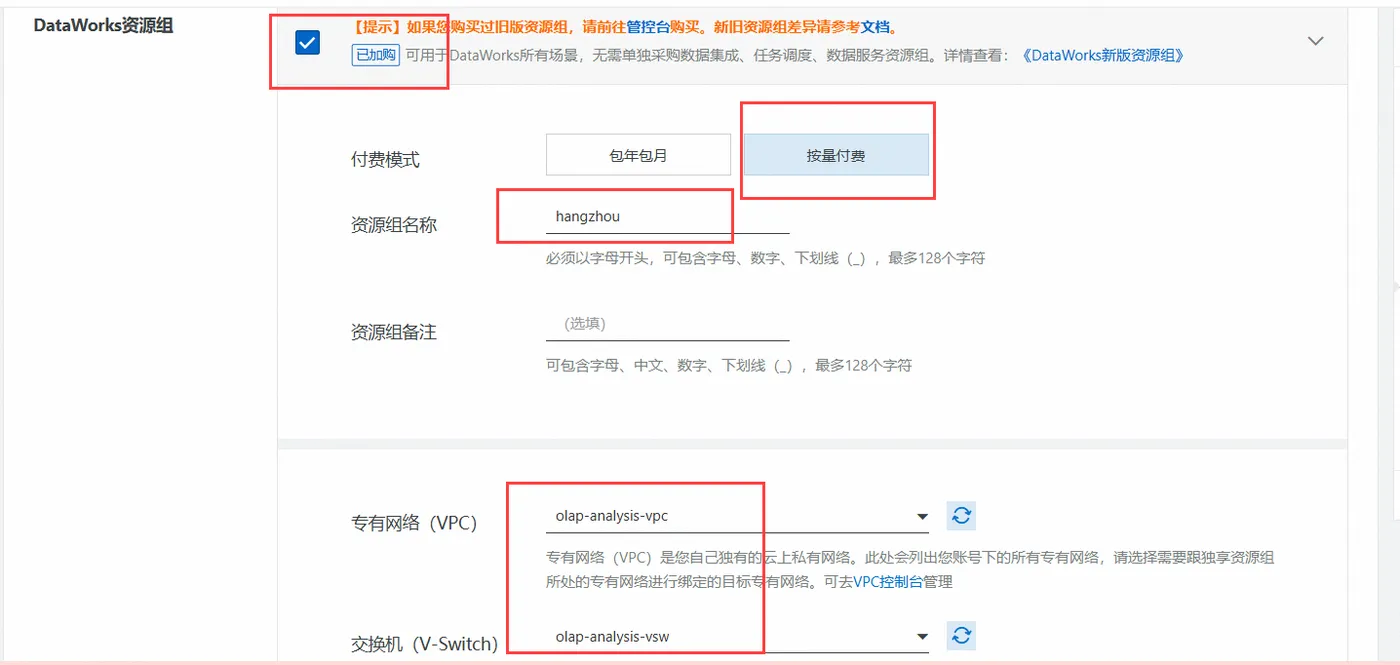Viewport: 1400px width, 665px height.
Task: Uncheck the DataWorks resource group checkbox
Action: click(x=307, y=42)
